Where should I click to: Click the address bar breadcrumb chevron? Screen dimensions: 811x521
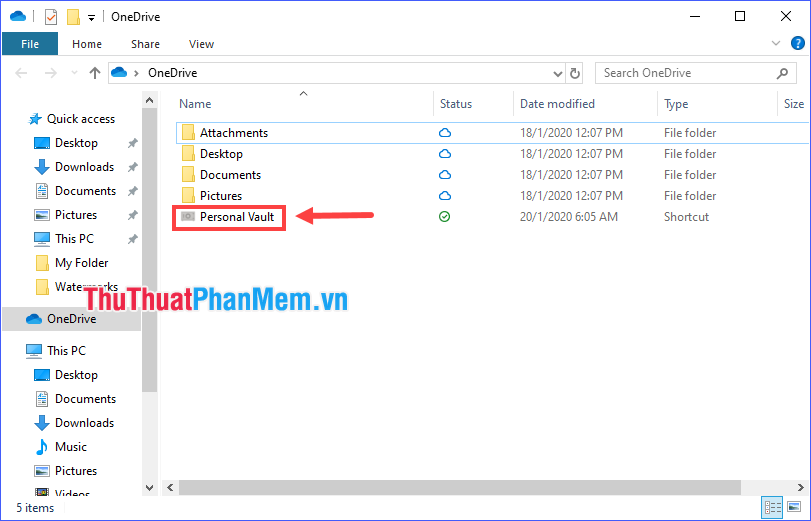[137, 73]
